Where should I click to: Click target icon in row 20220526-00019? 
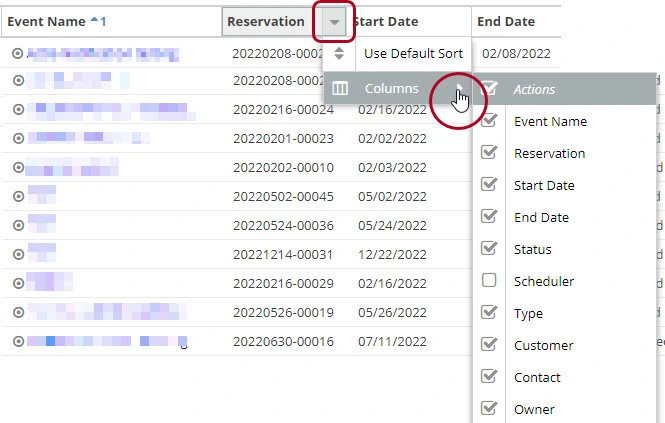tap(18, 312)
